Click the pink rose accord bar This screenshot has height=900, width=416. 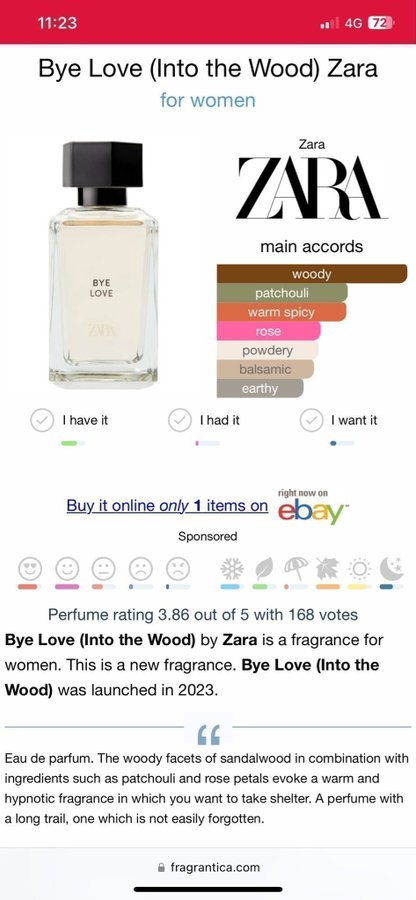(269, 331)
